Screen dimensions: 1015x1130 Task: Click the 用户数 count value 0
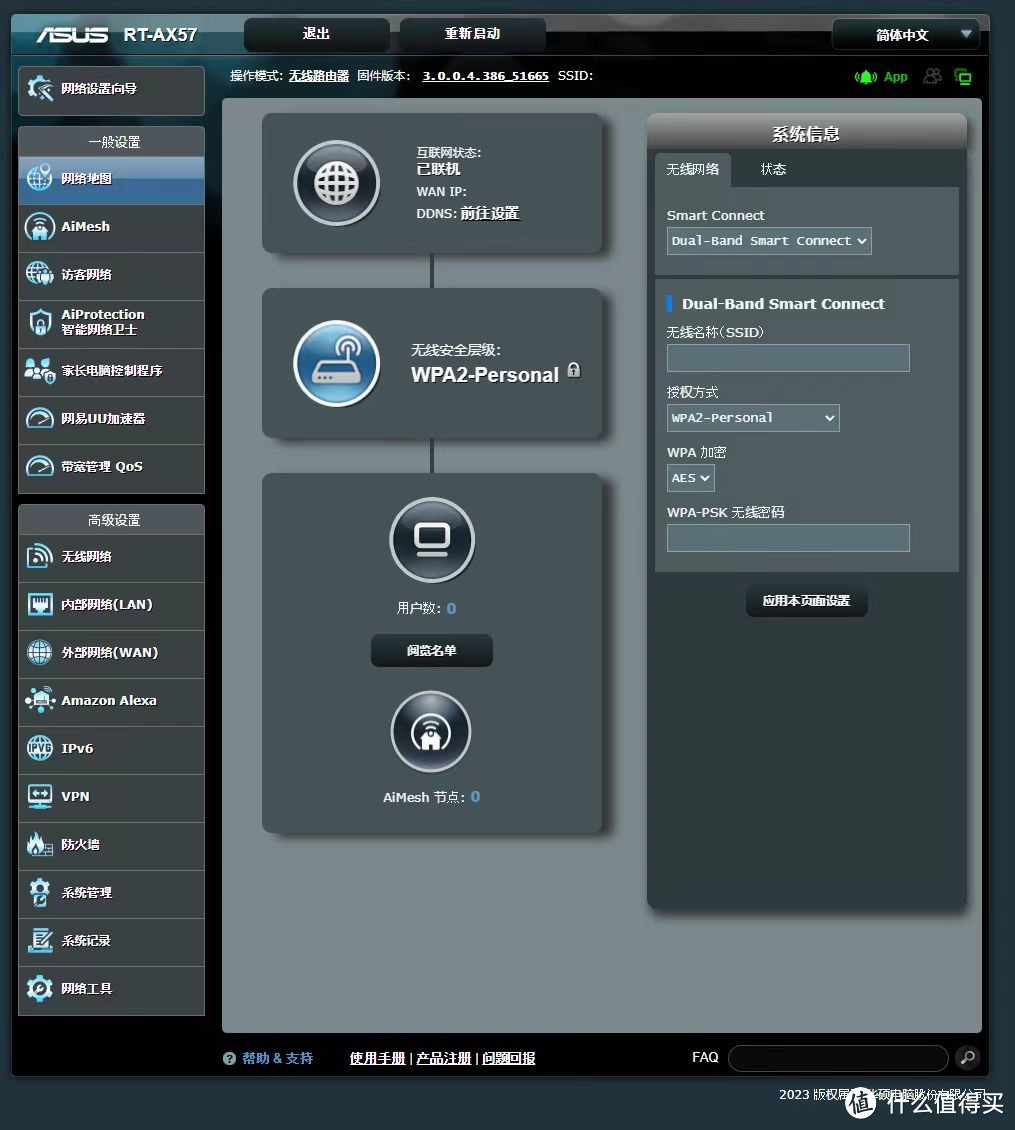click(x=451, y=608)
